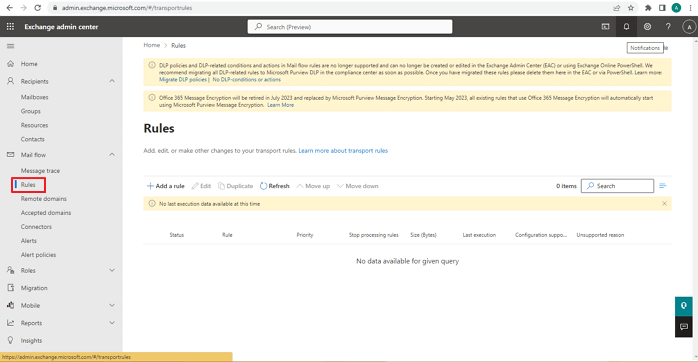698x362 pixels.
Task: Focus the Search (Preview) field in header
Action: [x=350, y=27]
